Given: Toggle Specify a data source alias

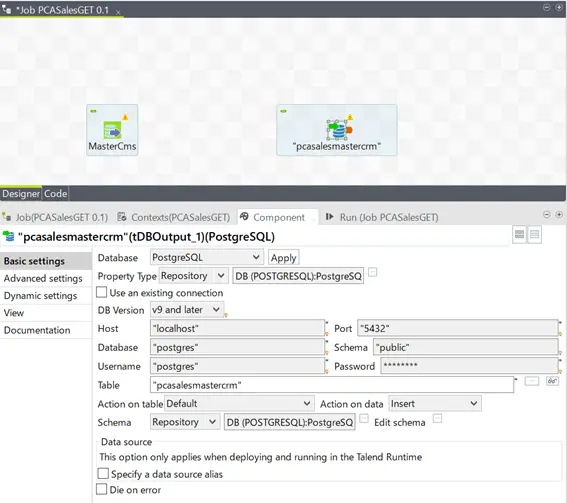Looking at the screenshot, I should (103, 473).
